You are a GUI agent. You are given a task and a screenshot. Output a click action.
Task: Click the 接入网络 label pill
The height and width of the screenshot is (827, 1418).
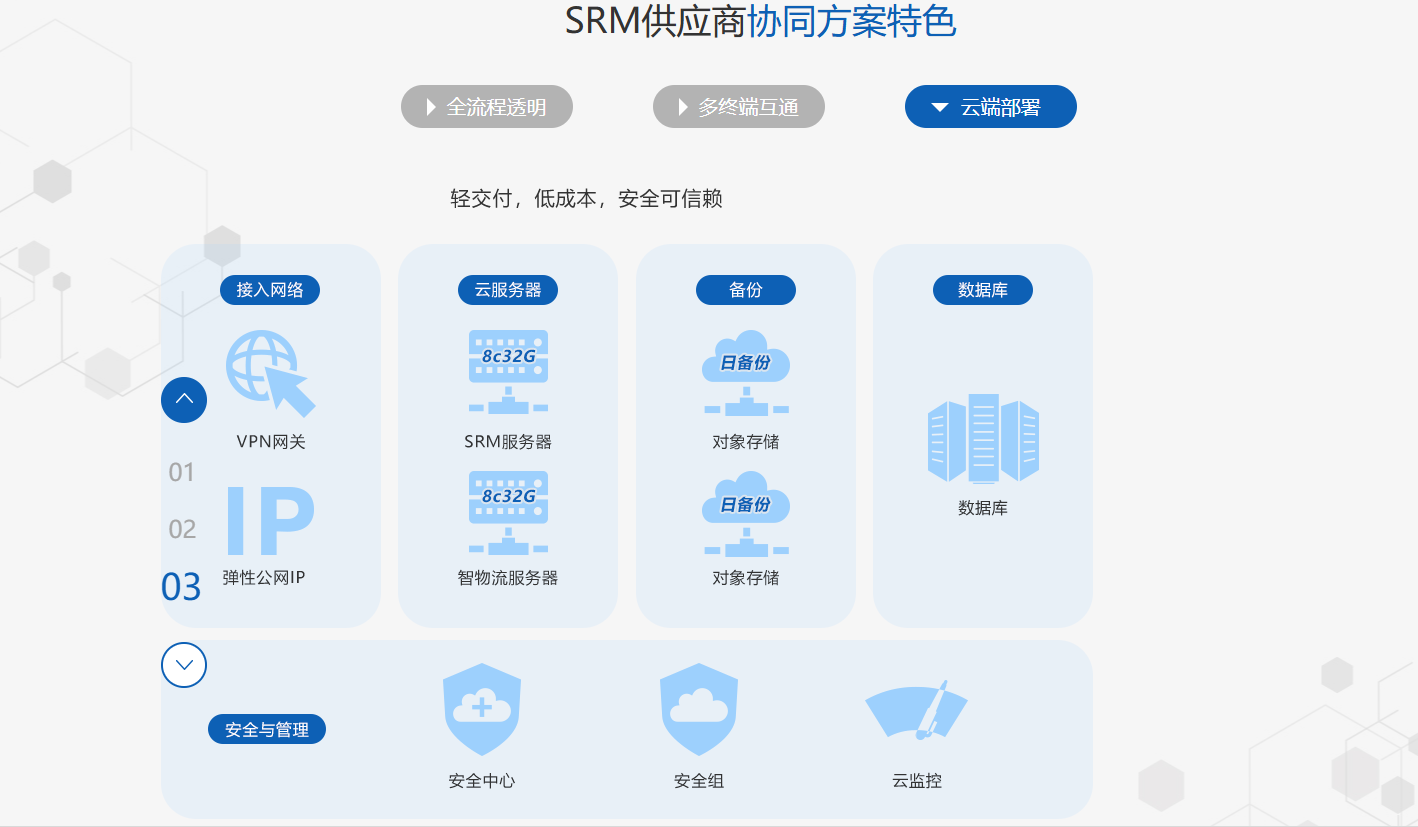270,290
